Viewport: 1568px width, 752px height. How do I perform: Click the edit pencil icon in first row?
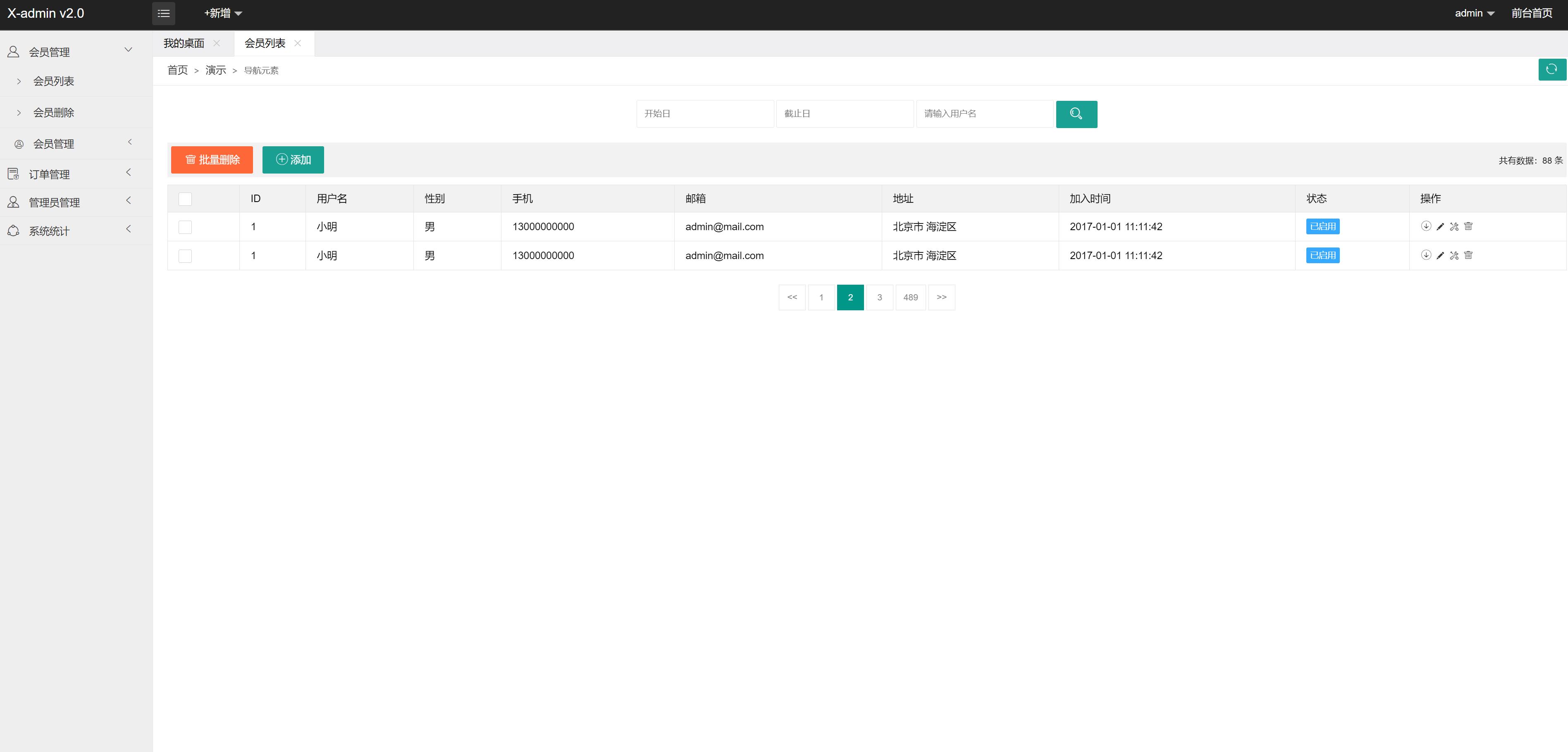click(x=1440, y=226)
